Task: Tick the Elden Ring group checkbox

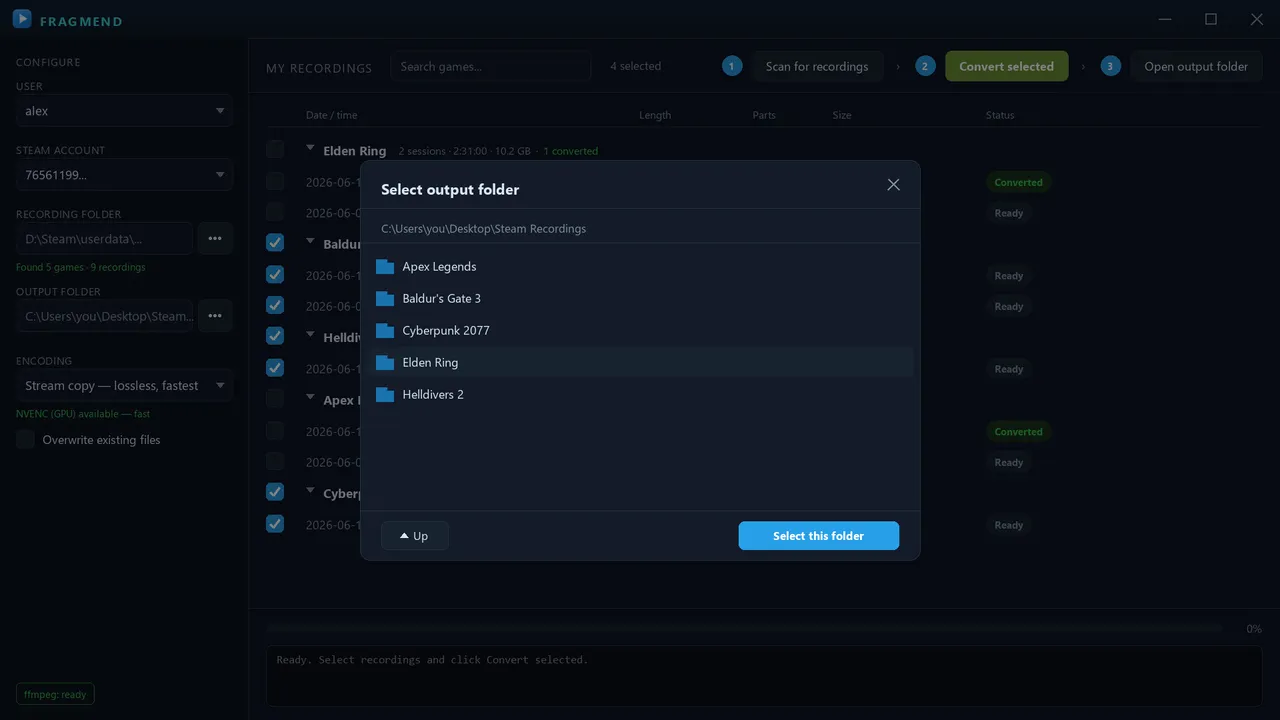Action: [x=275, y=150]
